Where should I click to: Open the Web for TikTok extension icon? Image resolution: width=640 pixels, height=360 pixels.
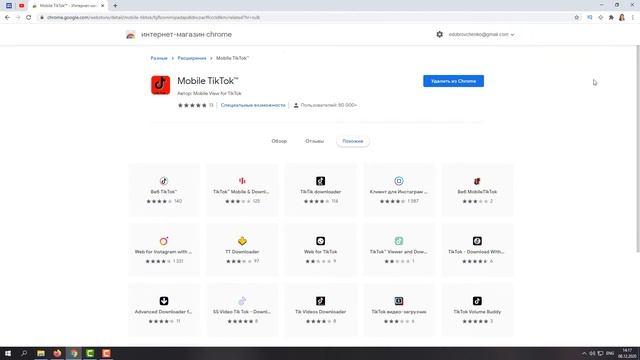(320, 241)
